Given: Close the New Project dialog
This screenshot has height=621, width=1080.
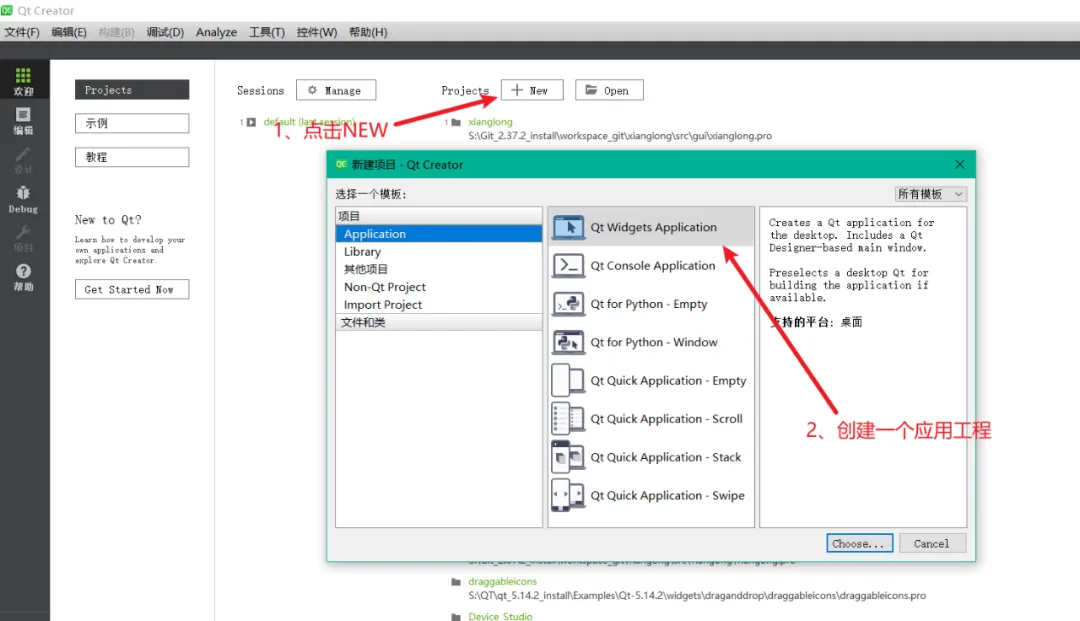Looking at the screenshot, I should [x=959, y=165].
